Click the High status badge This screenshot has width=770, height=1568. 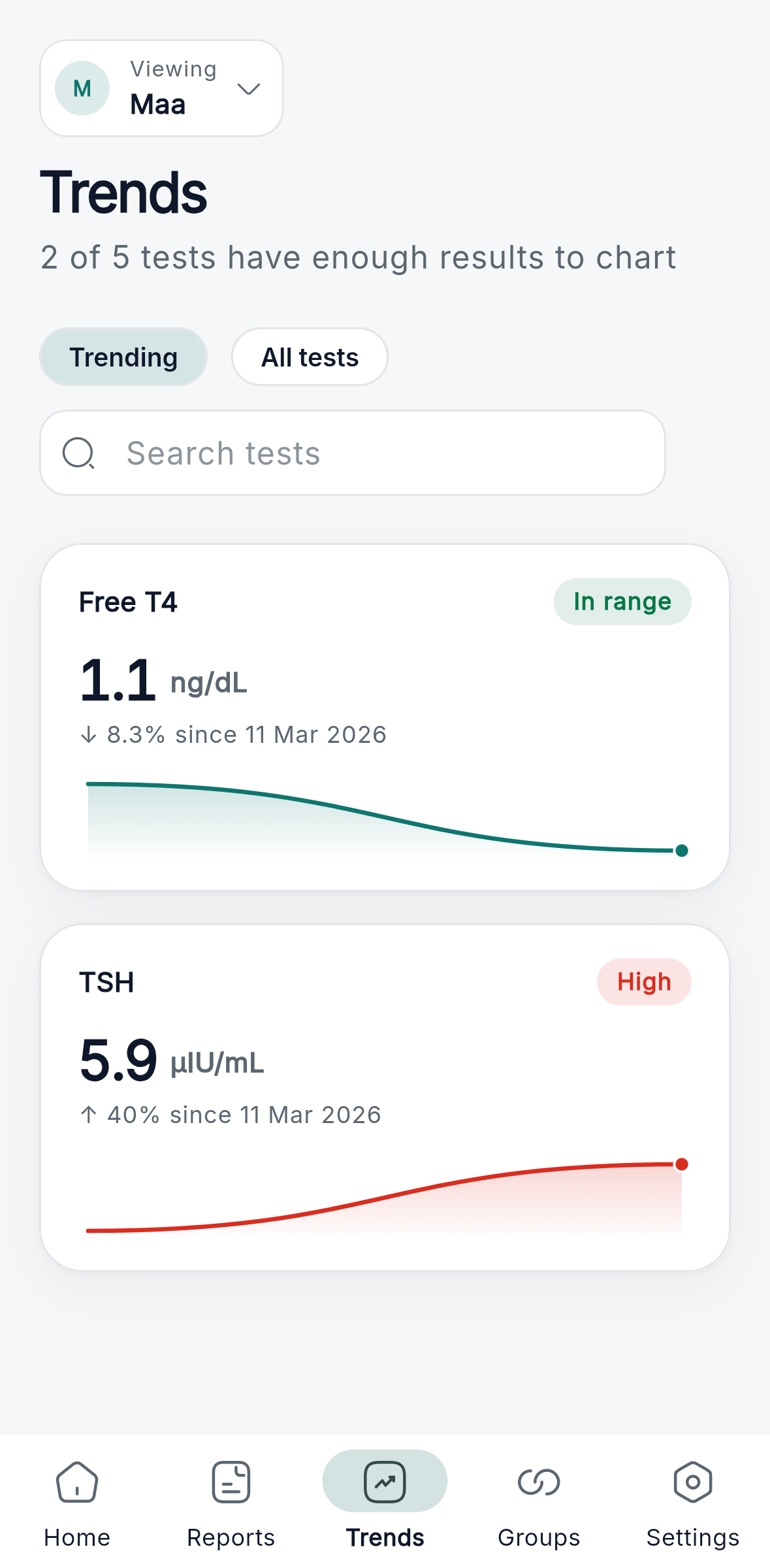click(644, 982)
